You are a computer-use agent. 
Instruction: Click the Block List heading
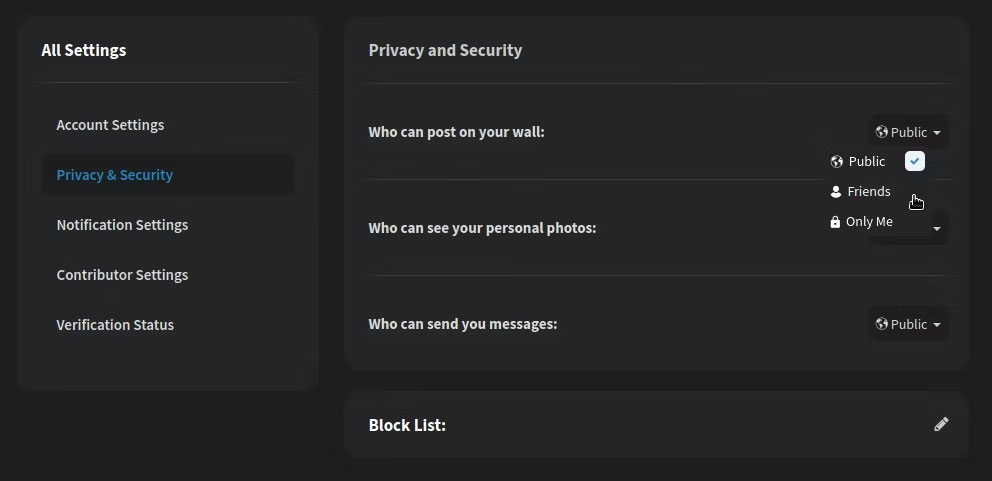[407, 425]
